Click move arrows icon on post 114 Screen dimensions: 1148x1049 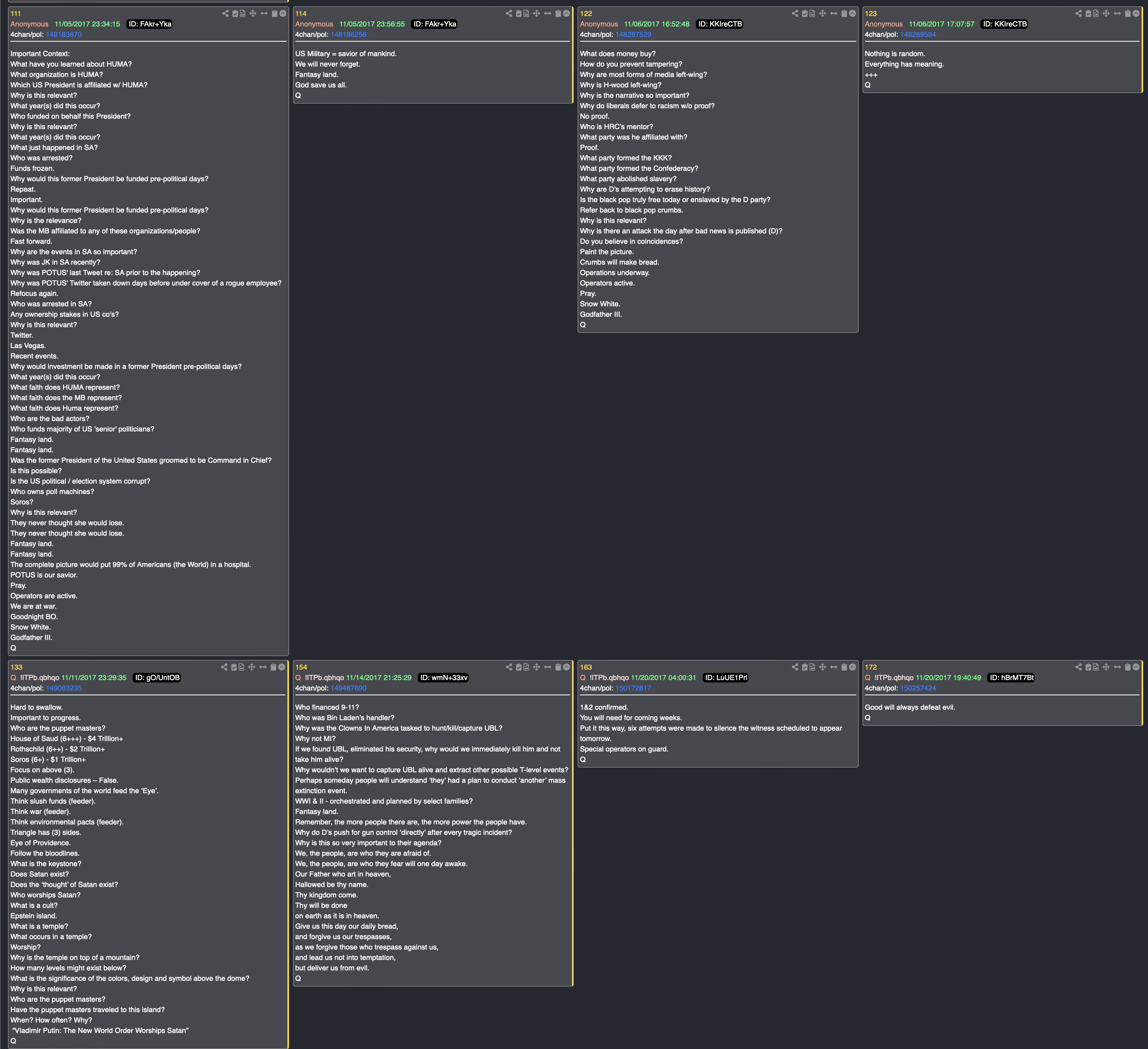coord(536,13)
